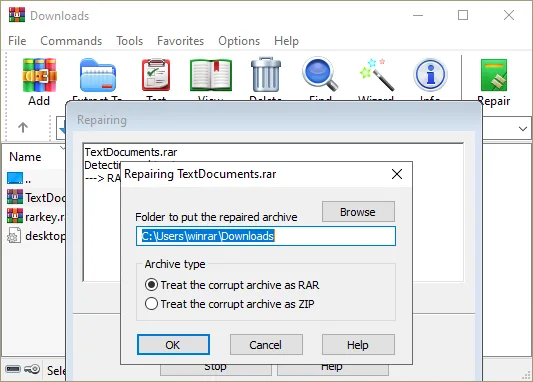Go up one folder with arrow
533x382 pixels.
pyautogui.click(x=23, y=127)
